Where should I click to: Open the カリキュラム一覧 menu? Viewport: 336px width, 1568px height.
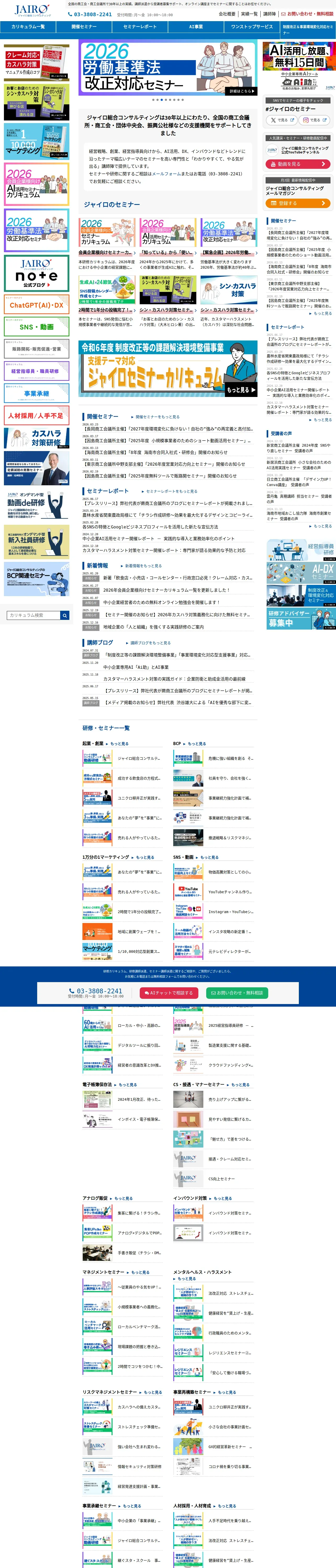point(28,27)
